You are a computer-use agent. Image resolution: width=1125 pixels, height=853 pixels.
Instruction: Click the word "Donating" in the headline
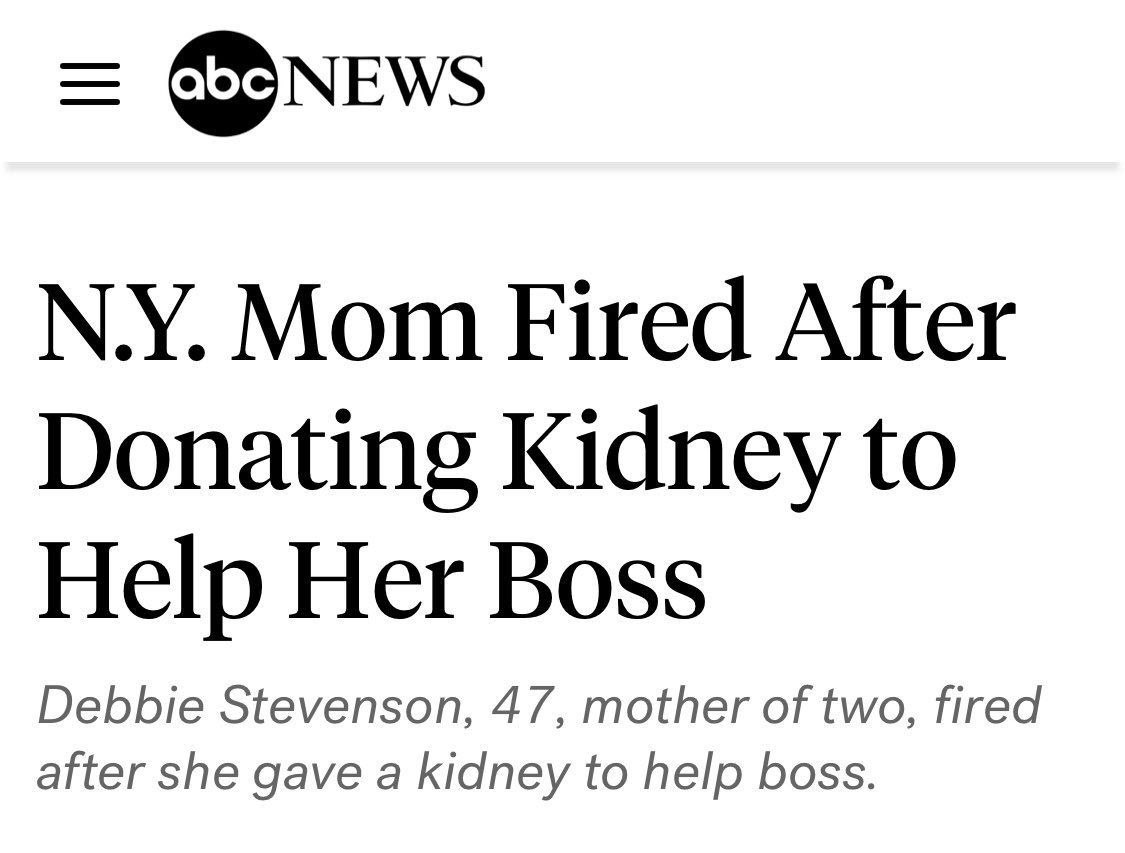point(255,453)
